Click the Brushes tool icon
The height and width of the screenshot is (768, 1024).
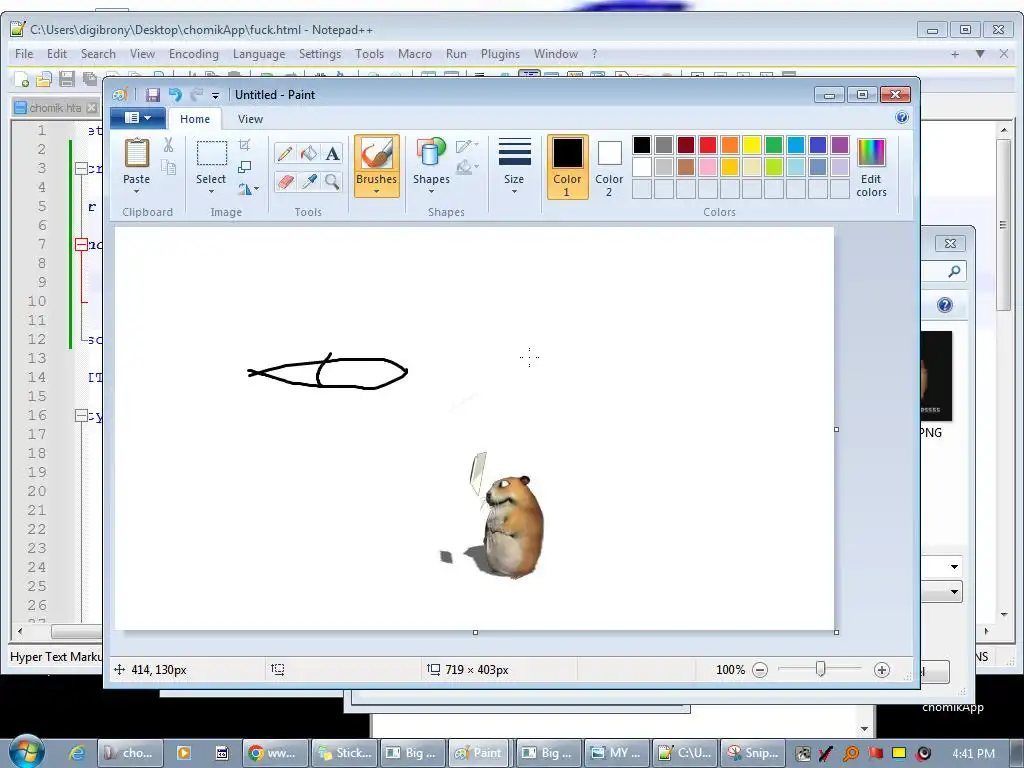coord(377,154)
